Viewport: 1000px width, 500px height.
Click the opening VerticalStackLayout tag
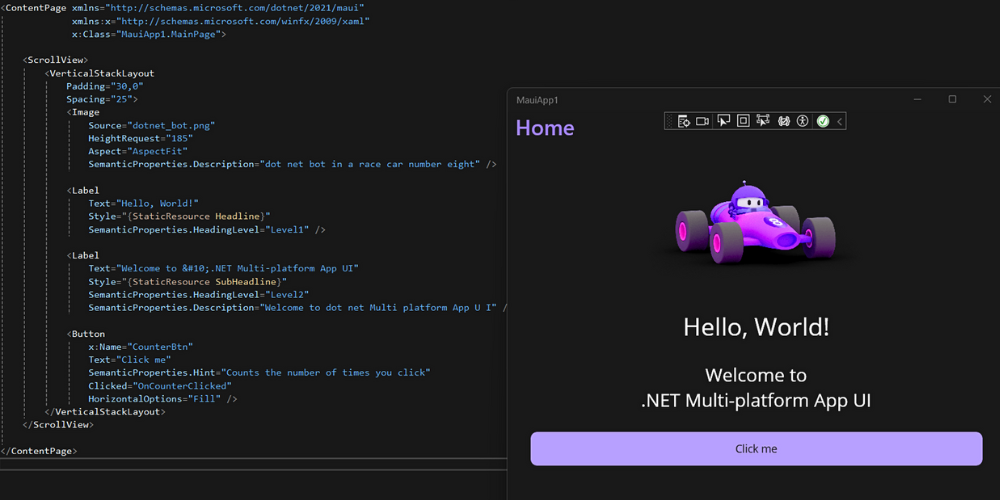99,73
